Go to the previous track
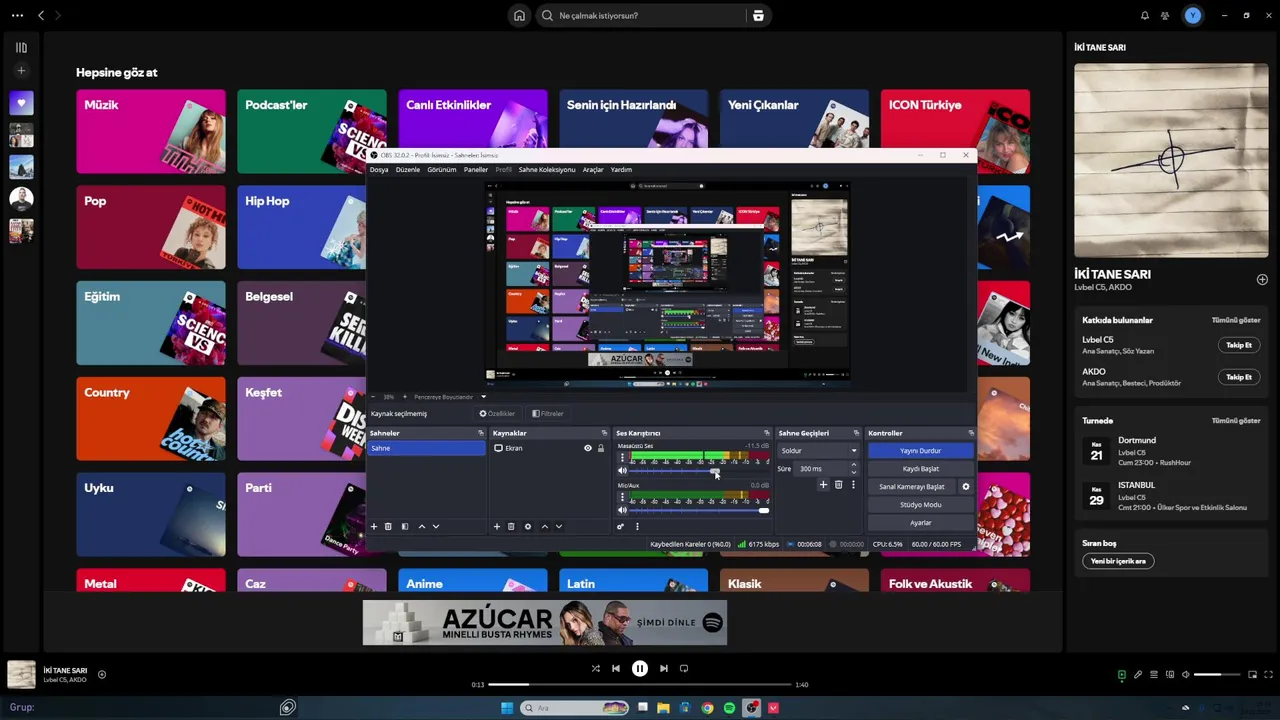 click(616, 669)
